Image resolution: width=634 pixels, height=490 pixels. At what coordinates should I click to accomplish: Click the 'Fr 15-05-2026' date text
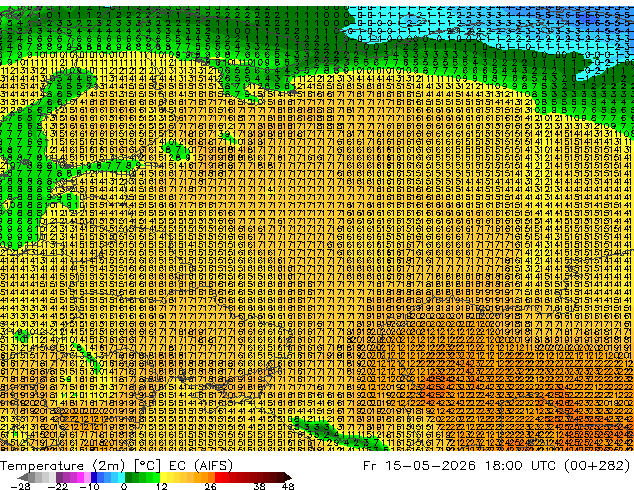coord(419,466)
